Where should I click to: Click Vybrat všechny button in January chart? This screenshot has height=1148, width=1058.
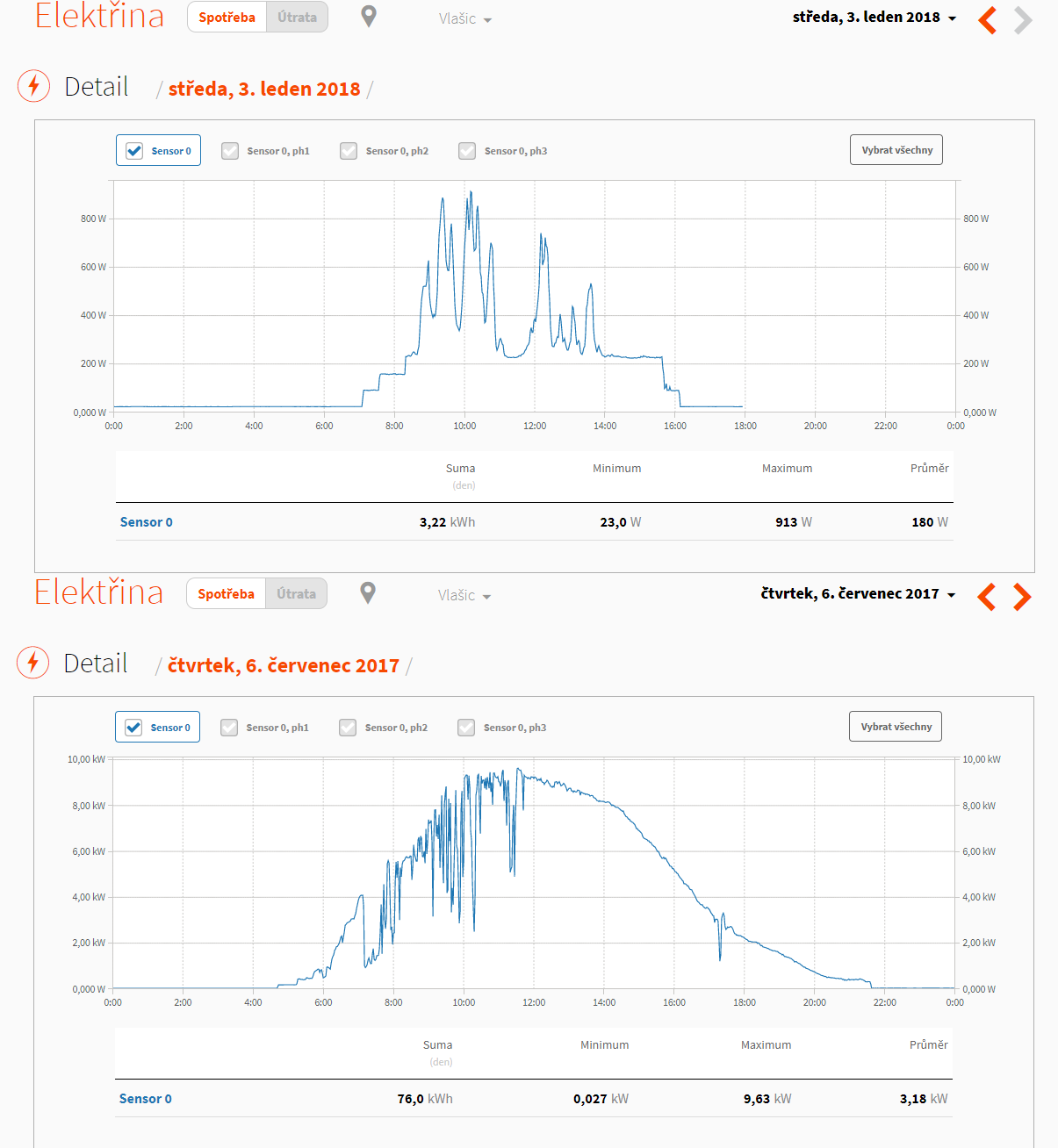tap(897, 150)
